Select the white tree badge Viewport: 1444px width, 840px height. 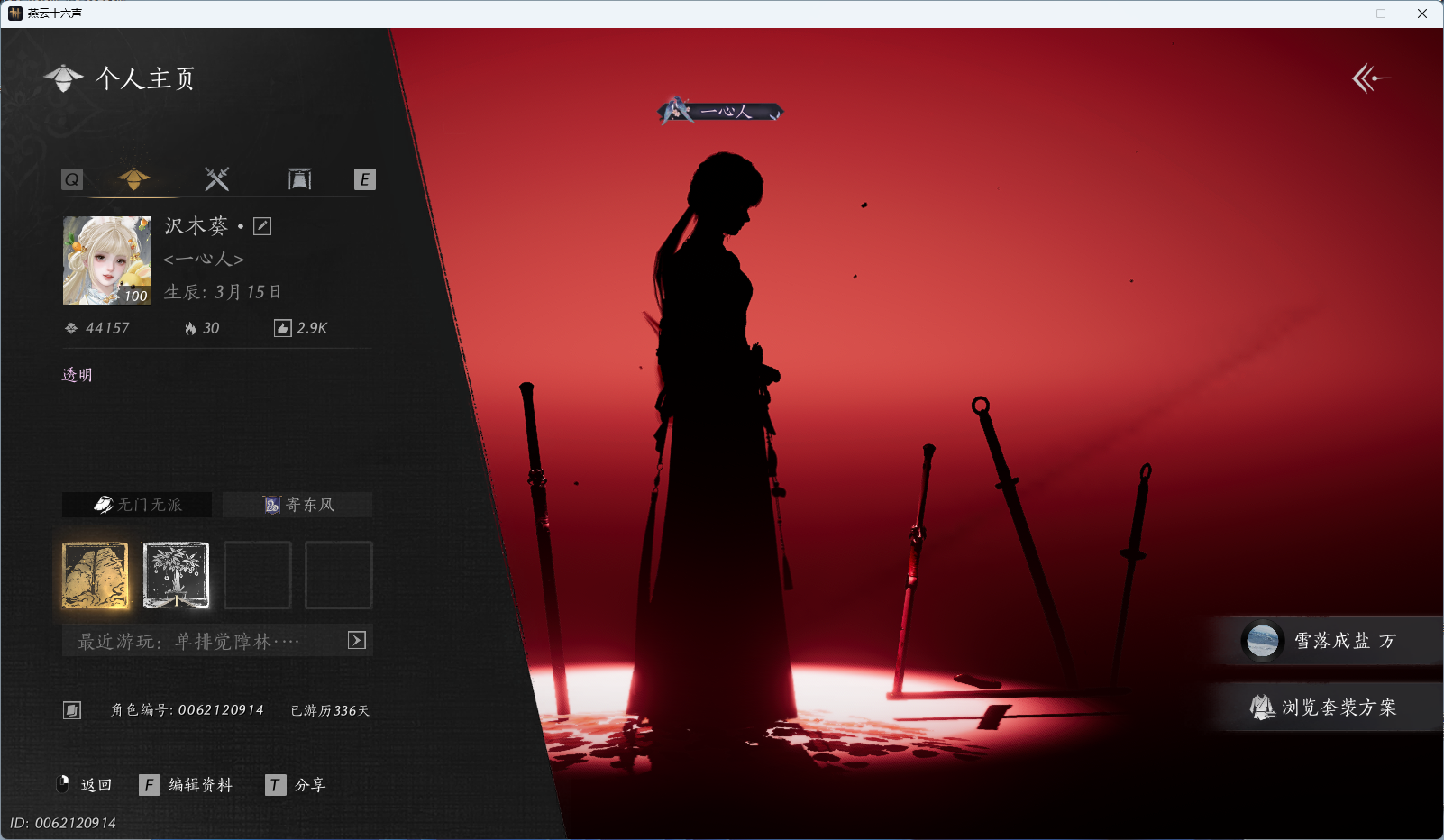click(x=176, y=575)
